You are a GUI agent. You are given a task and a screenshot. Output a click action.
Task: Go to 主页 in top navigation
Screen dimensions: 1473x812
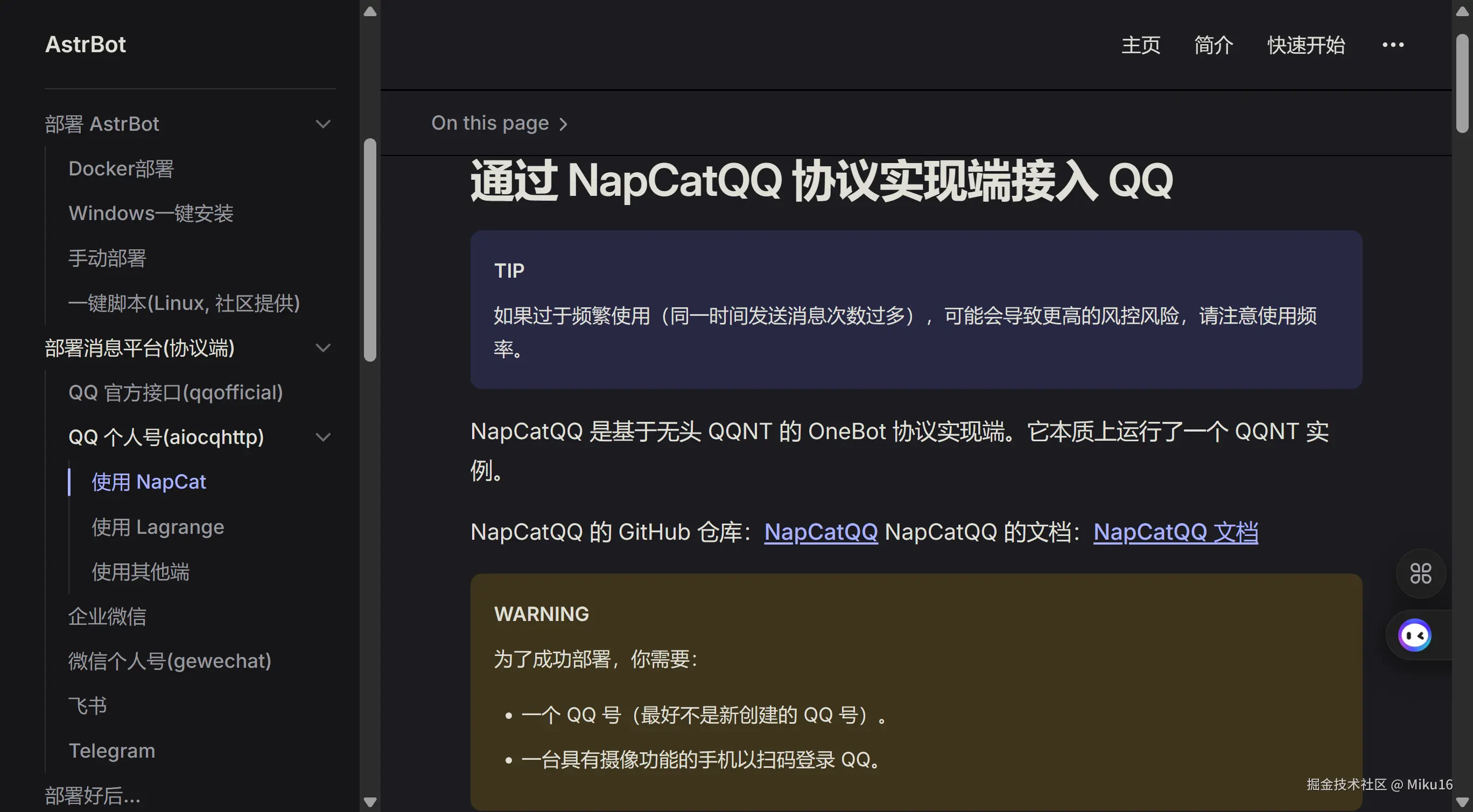1140,45
